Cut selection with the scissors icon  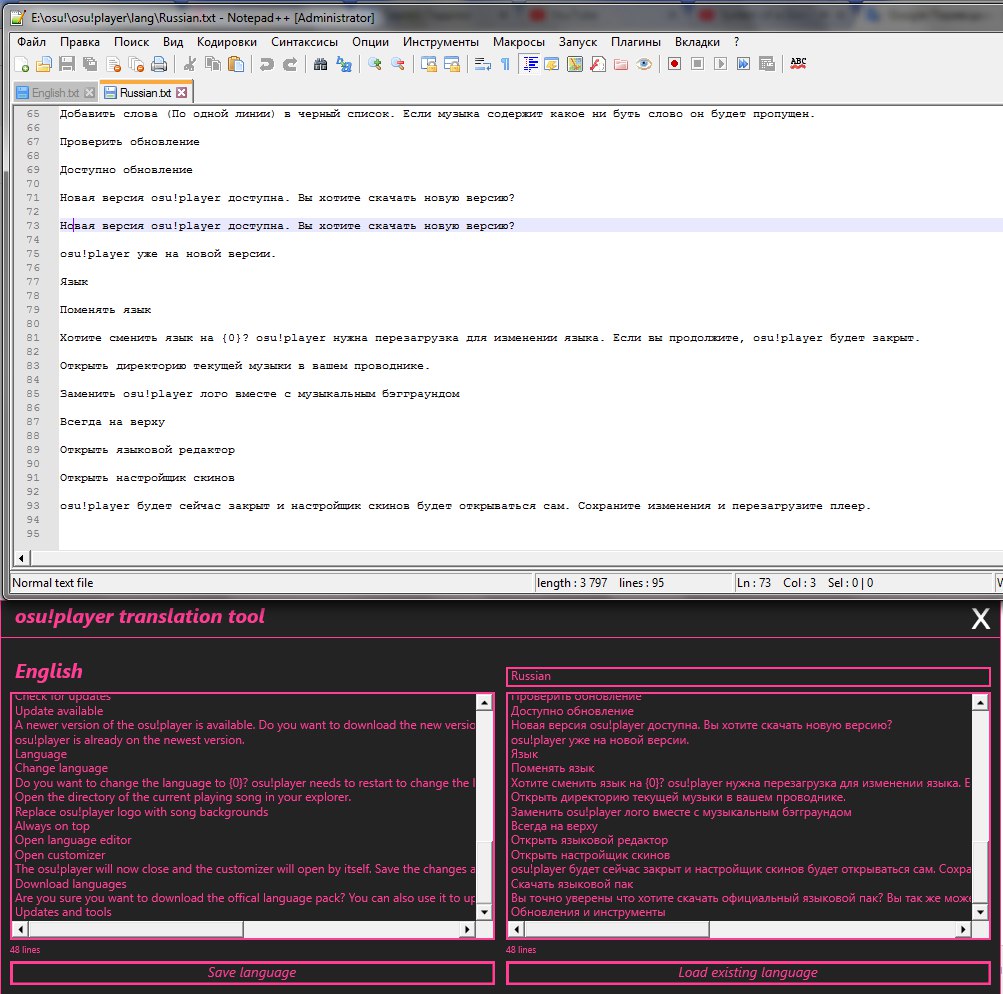point(189,64)
